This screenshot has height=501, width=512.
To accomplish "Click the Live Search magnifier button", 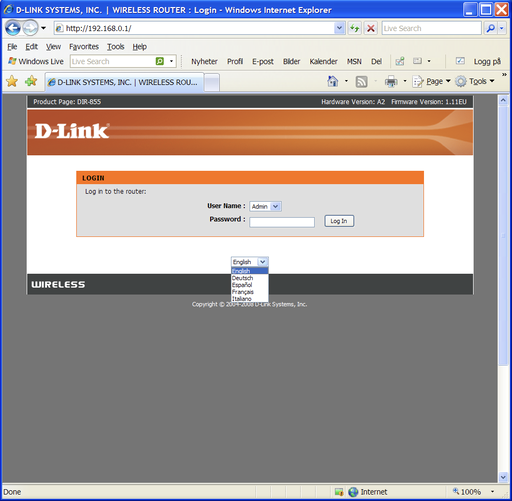I will click(491, 28).
